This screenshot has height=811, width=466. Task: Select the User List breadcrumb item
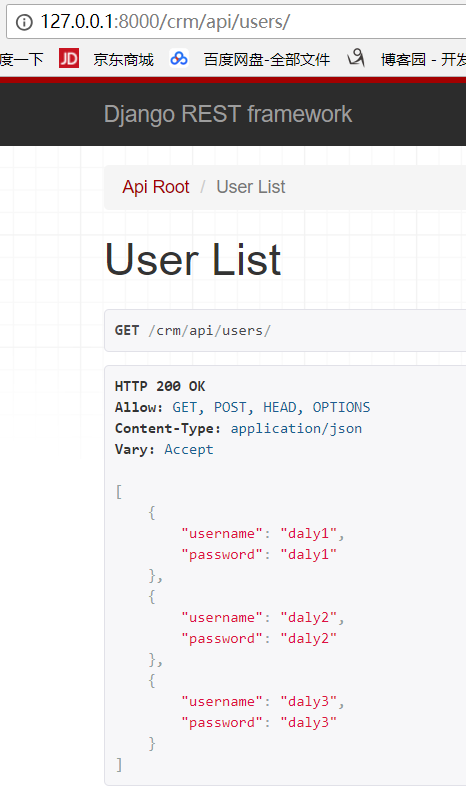[251, 187]
